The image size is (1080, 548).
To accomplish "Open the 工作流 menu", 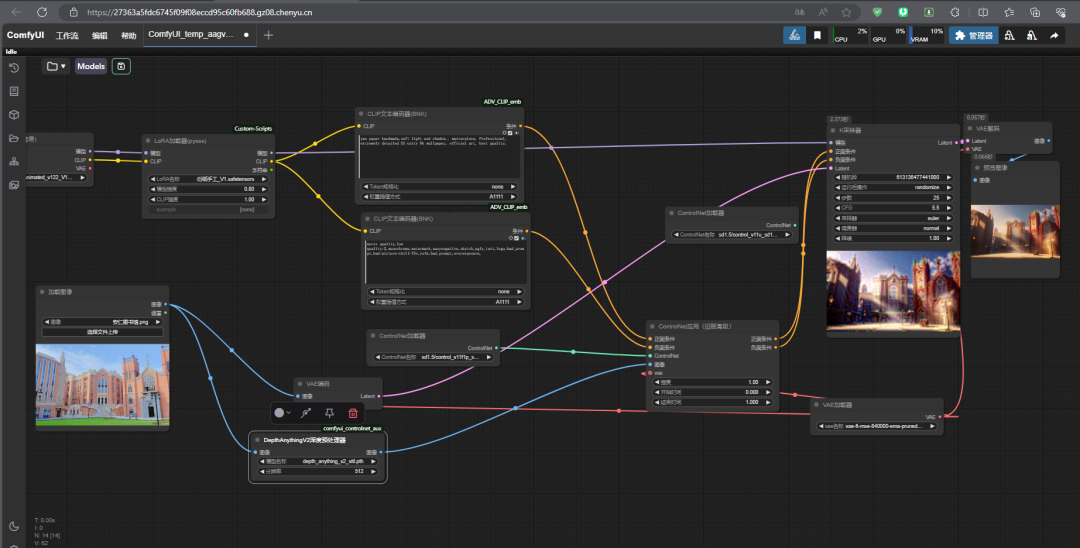I will tap(67, 36).
